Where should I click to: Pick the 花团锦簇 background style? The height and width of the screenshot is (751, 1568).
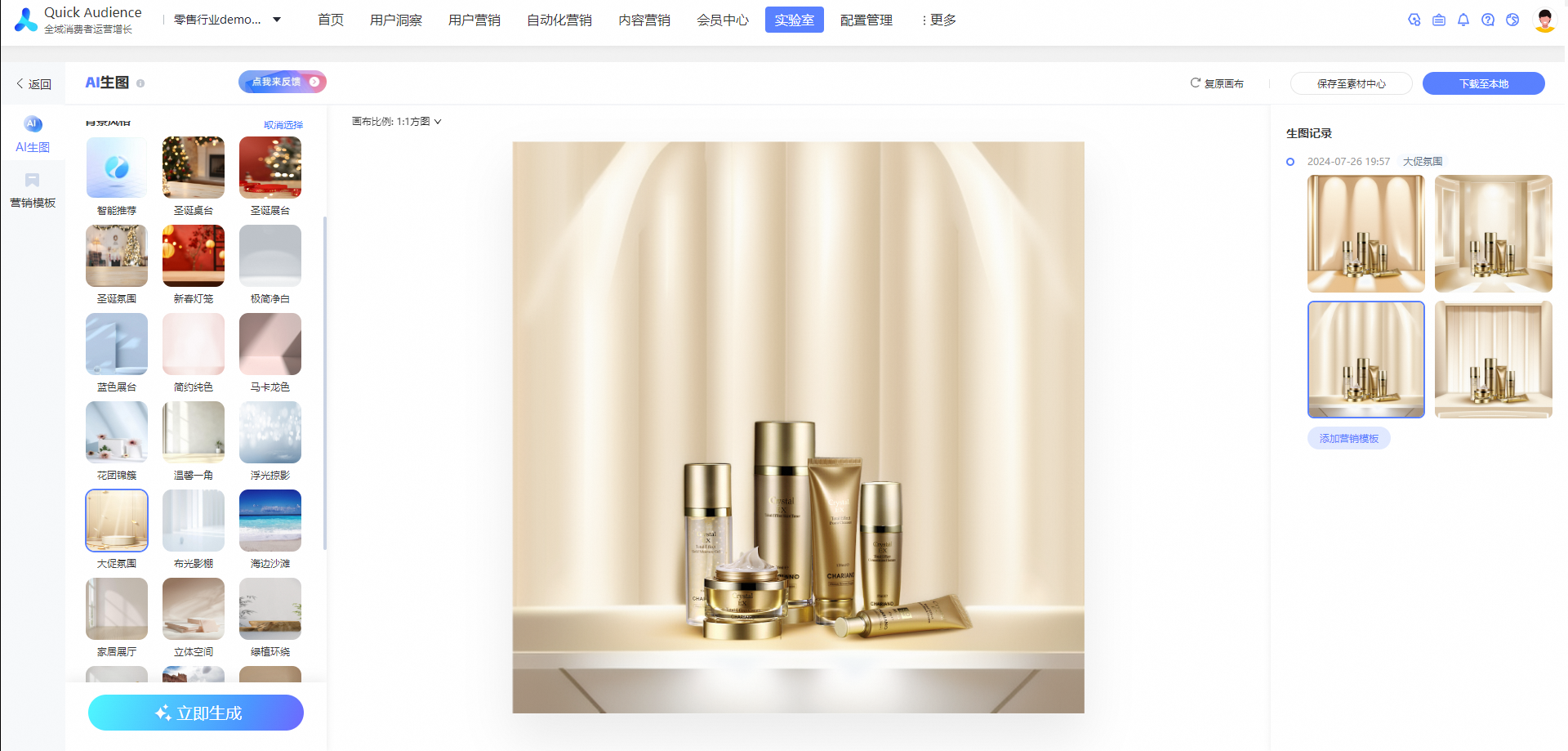pos(117,432)
